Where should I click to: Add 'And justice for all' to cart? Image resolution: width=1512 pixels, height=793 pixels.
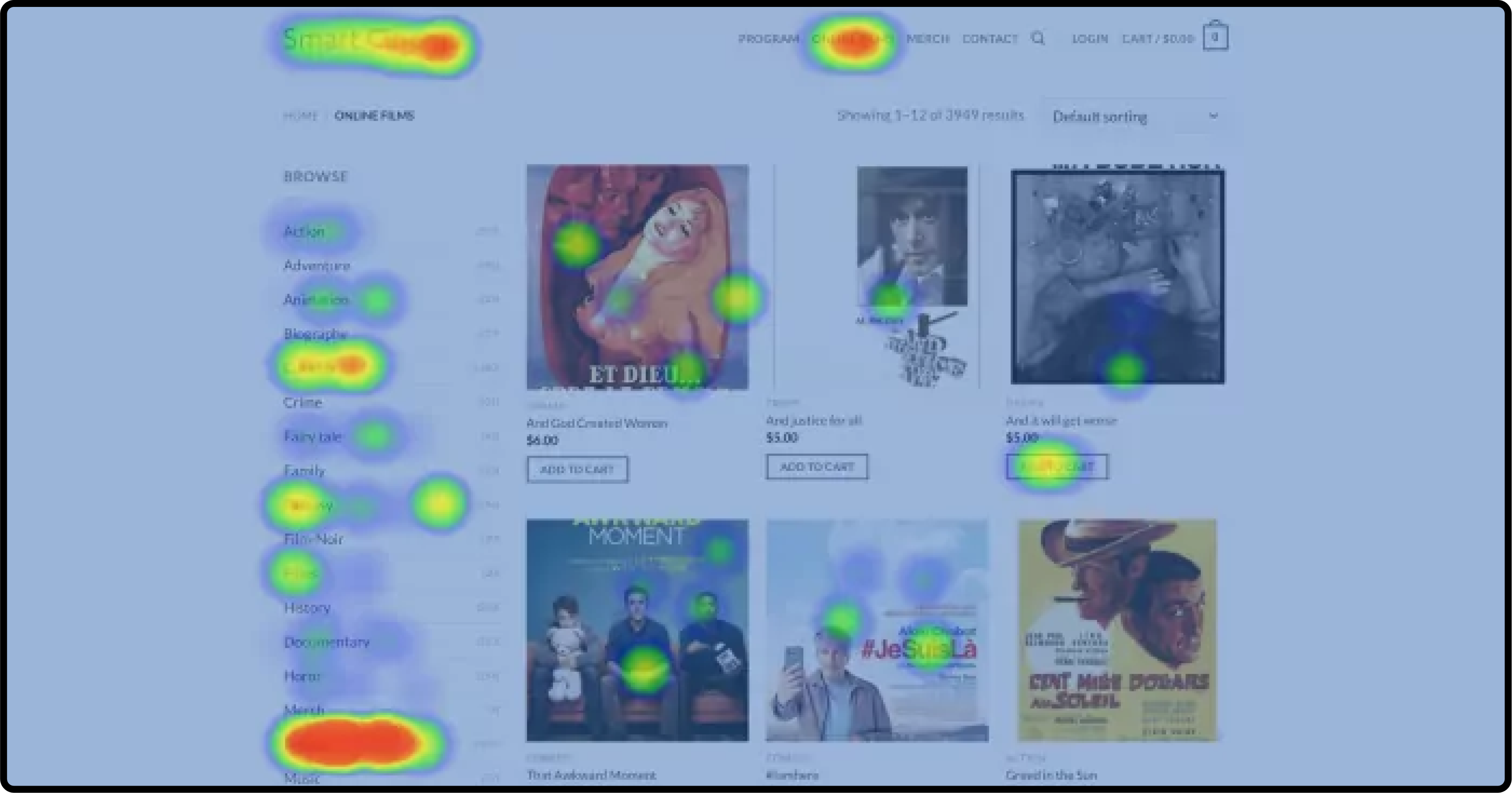816,466
